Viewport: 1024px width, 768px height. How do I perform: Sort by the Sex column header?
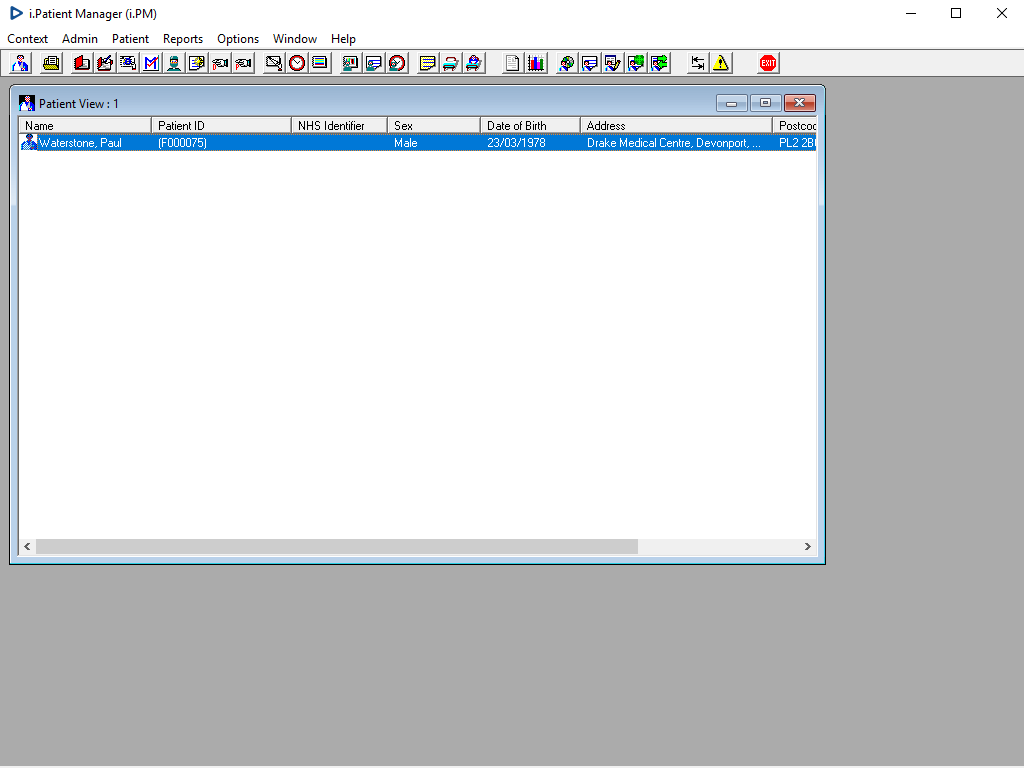(x=434, y=125)
